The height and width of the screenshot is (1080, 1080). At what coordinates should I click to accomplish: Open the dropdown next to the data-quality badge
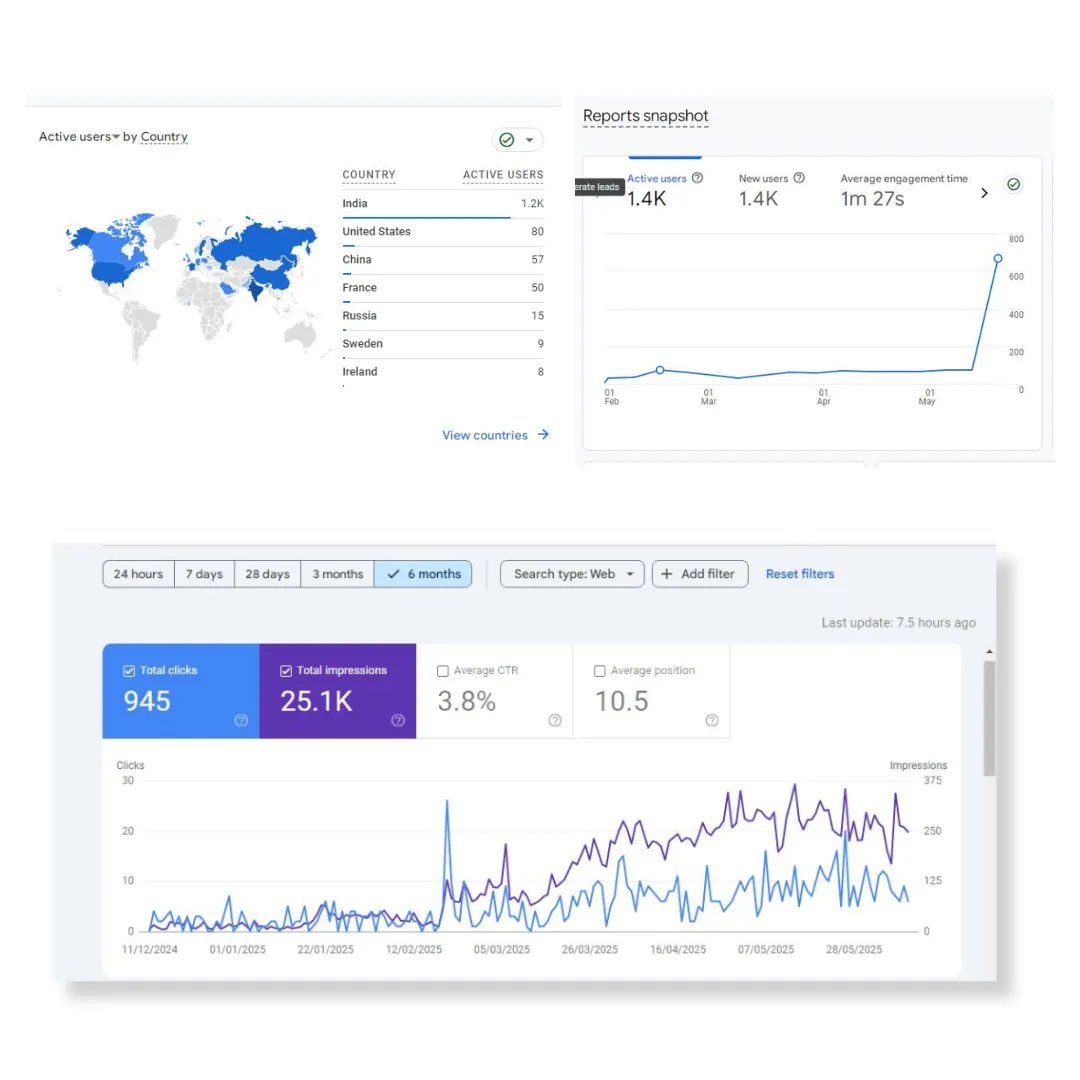click(529, 139)
